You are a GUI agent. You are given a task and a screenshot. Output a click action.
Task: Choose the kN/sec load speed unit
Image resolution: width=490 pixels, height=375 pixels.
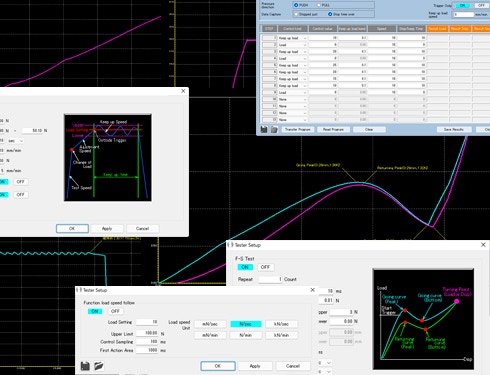click(x=281, y=324)
